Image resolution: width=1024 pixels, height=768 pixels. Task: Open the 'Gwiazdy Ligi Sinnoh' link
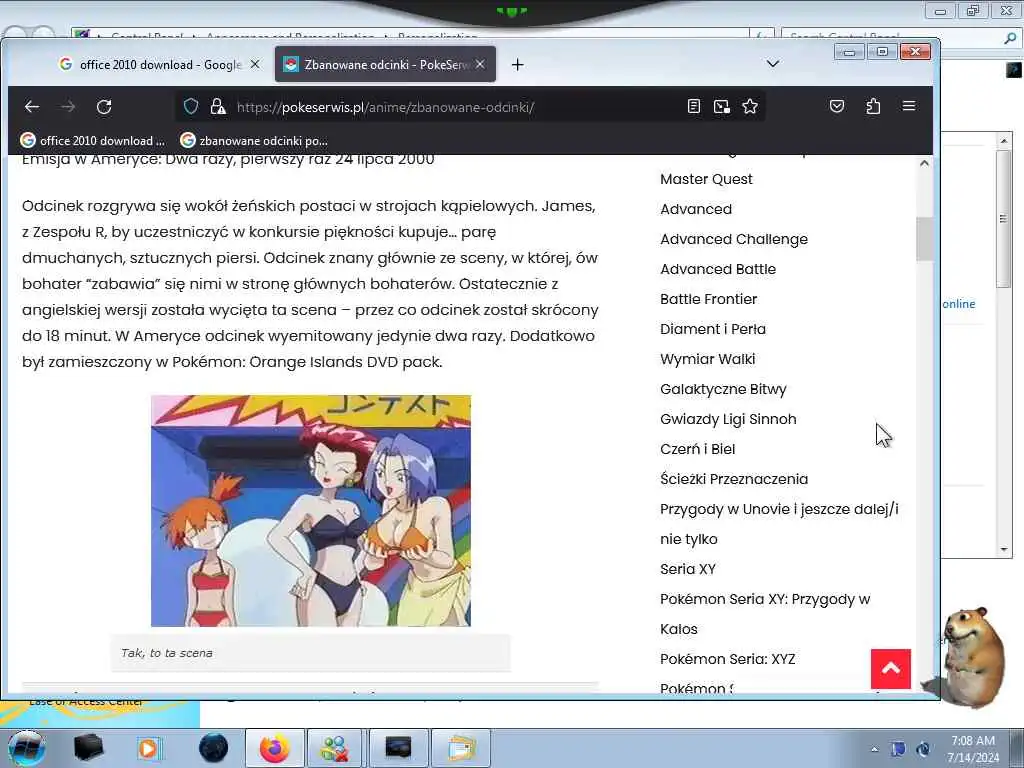pos(728,419)
